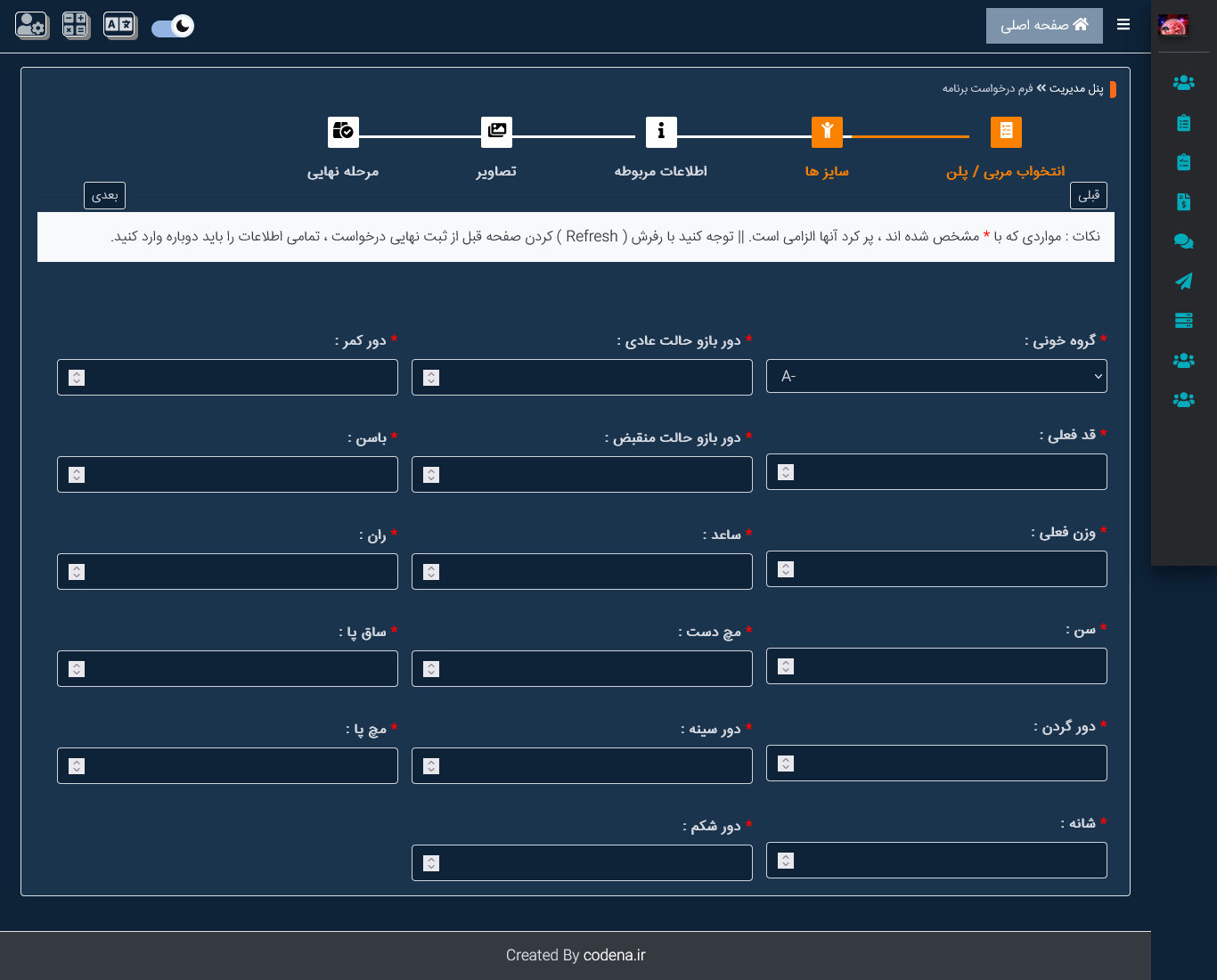The width and height of the screenshot is (1217, 980).
Task: Click the language translate icon
Action: click(x=119, y=25)
